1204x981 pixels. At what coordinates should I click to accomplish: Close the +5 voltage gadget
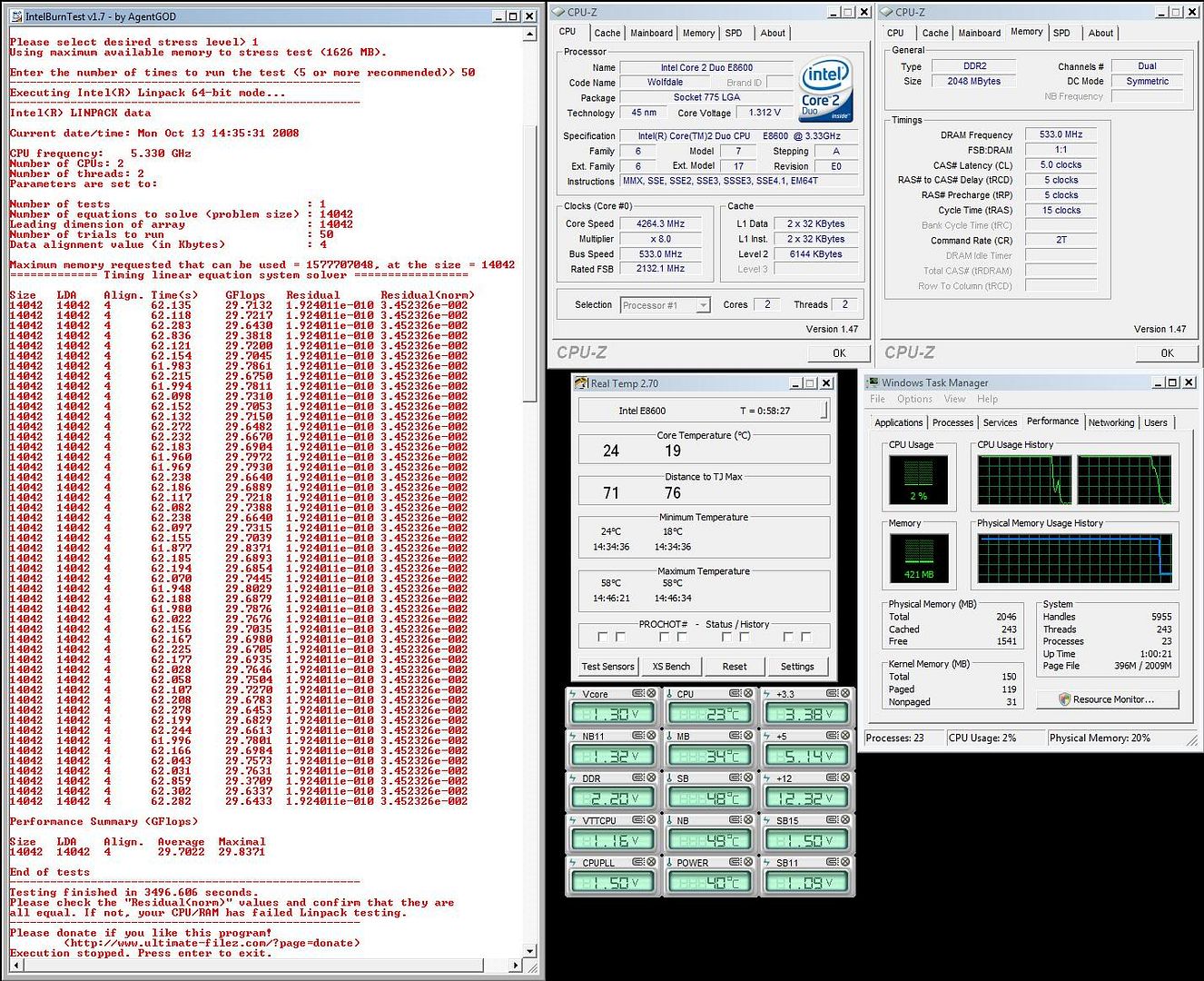point(845,736)
